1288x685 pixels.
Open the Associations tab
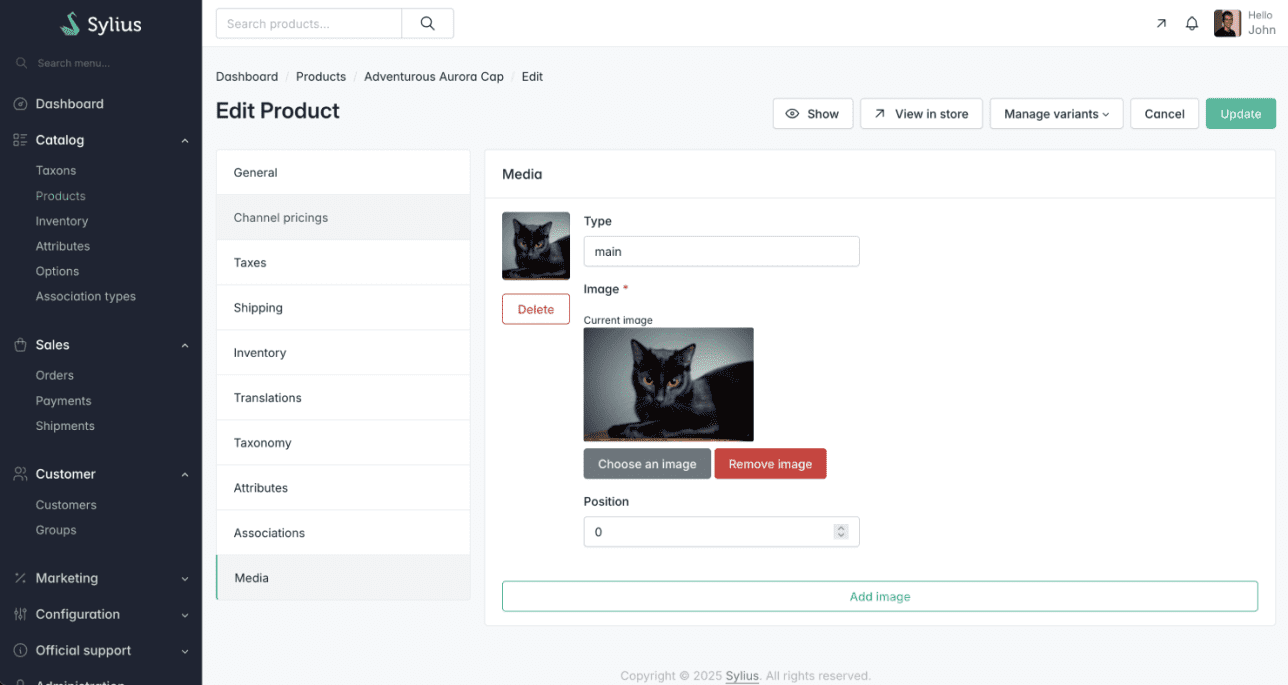[x=343, y=533]
